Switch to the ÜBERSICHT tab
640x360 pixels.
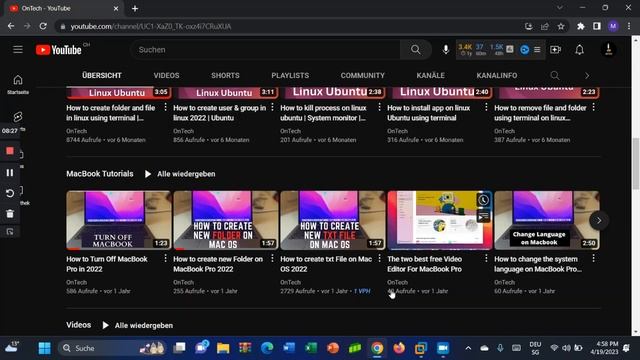[x=102, y=76]
